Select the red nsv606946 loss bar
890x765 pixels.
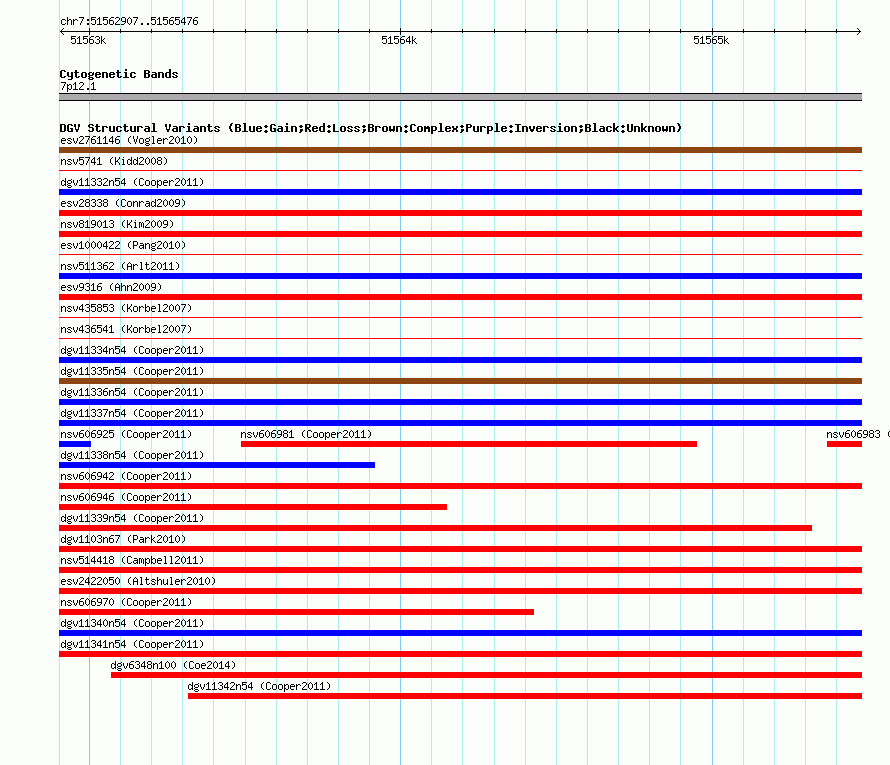point(253,507)
